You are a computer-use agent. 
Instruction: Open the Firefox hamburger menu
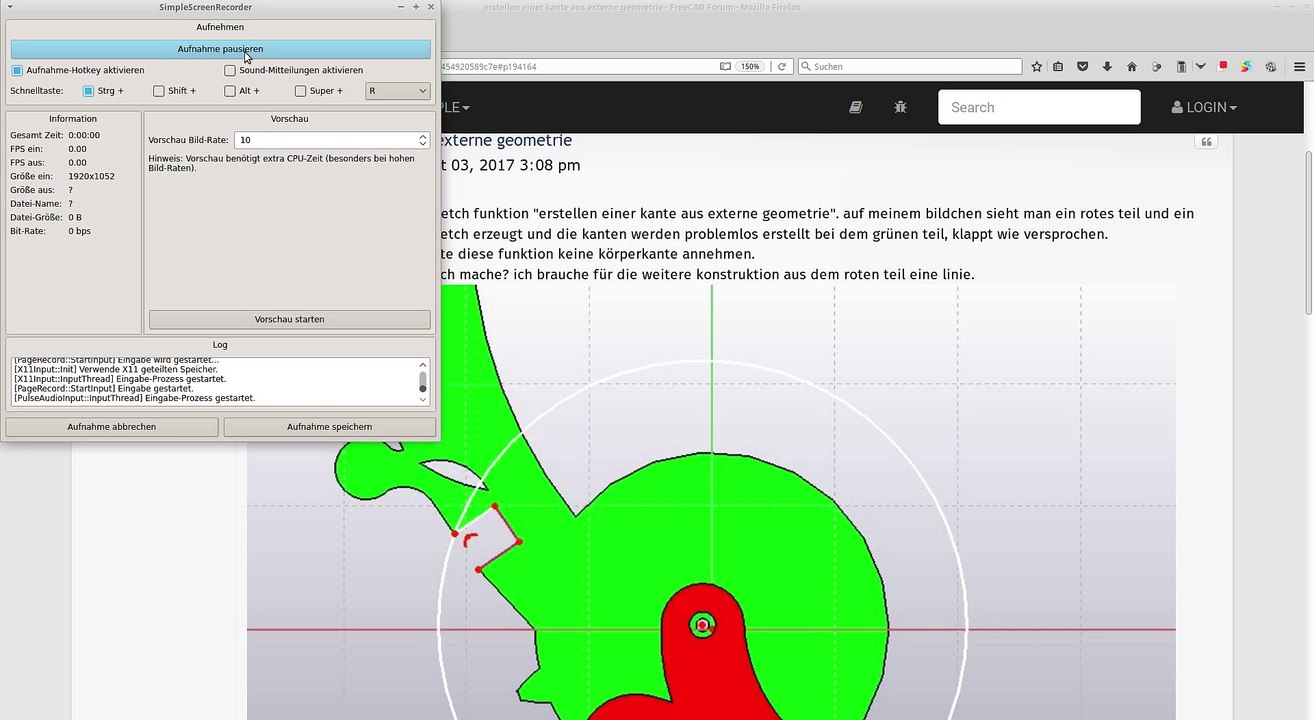[x=1299, y=67]
